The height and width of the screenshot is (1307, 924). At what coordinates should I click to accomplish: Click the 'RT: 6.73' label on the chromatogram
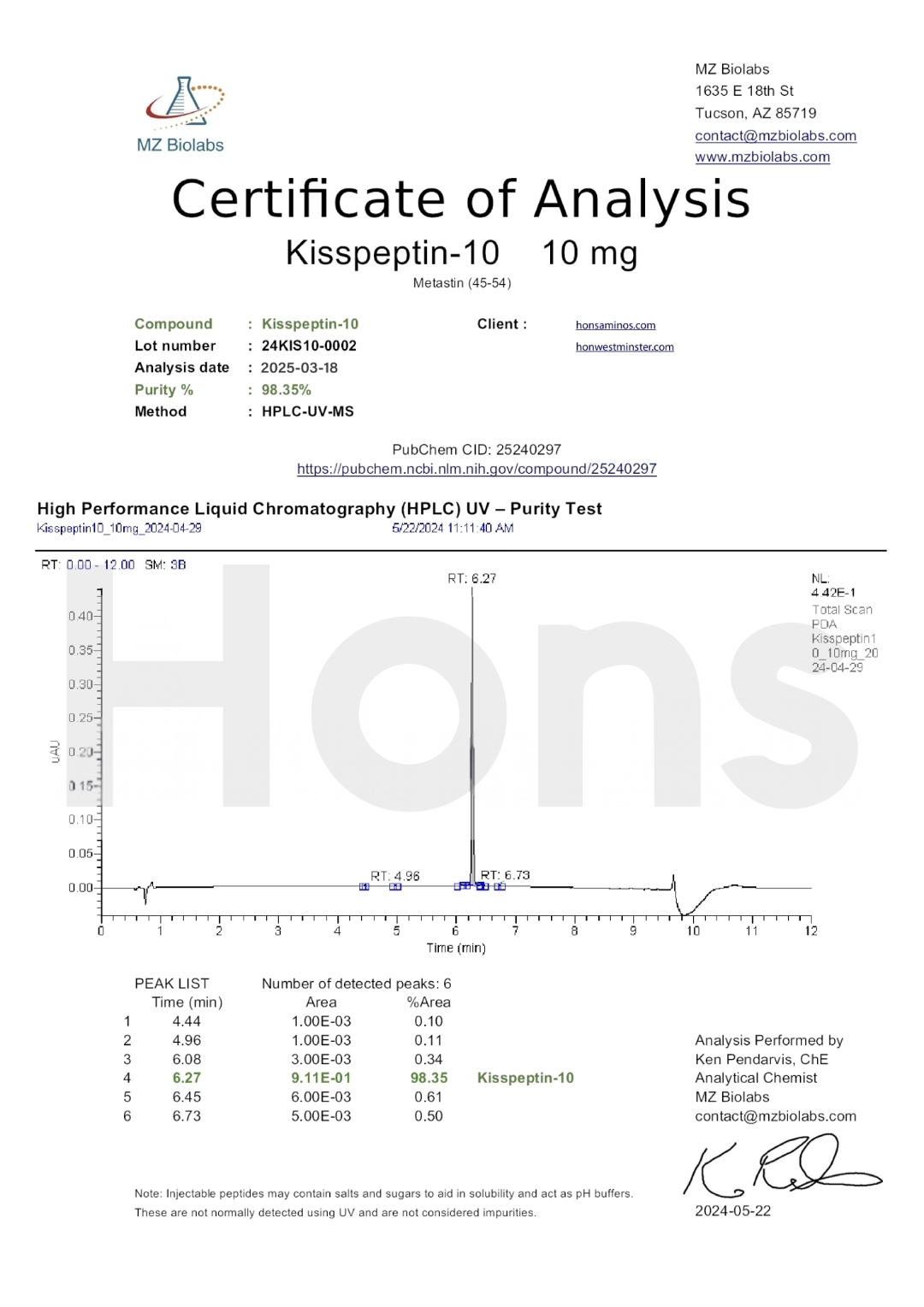[x=505, y=875]
